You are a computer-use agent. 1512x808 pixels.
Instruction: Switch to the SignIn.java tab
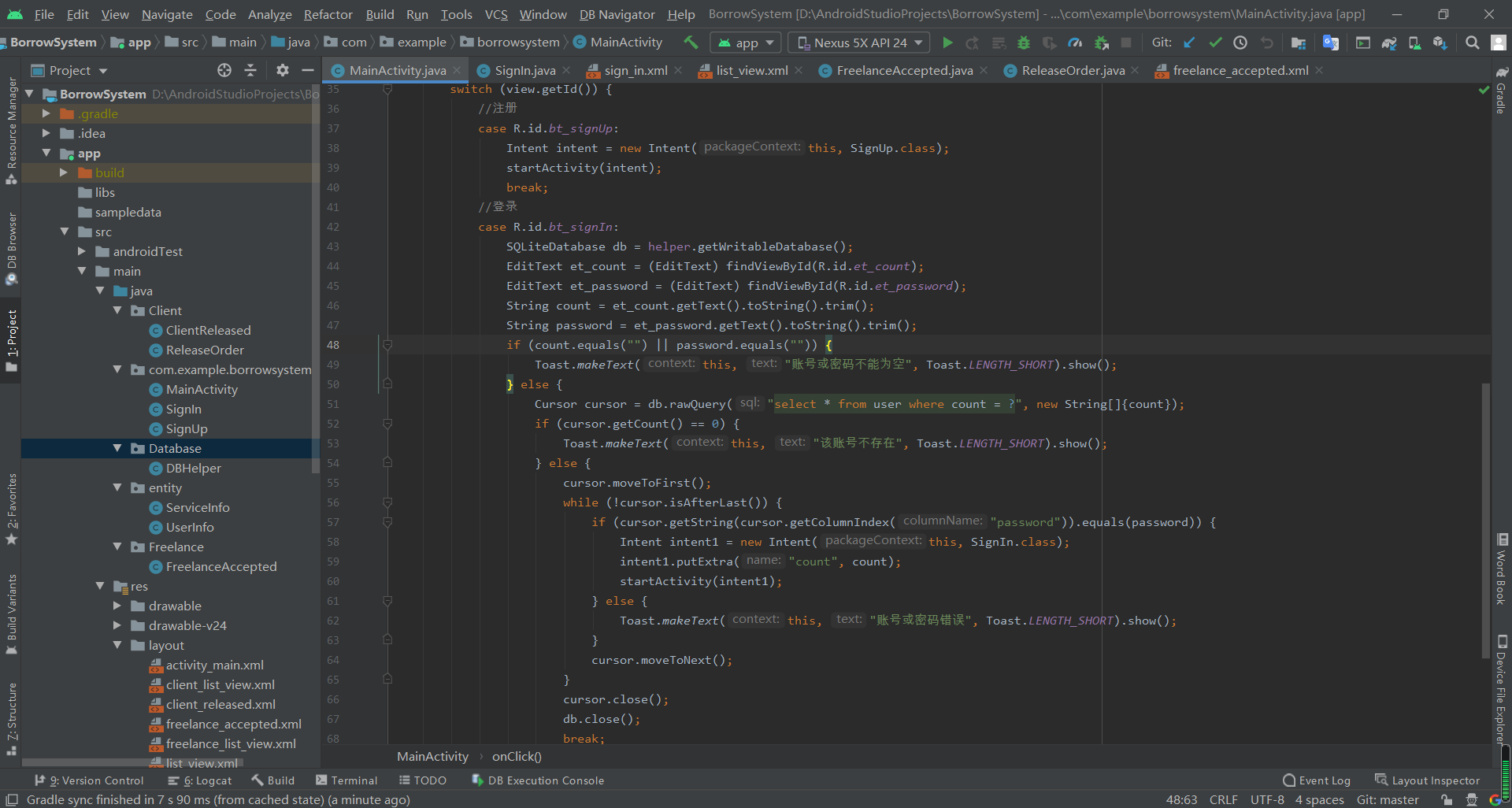tap(524, 70)
